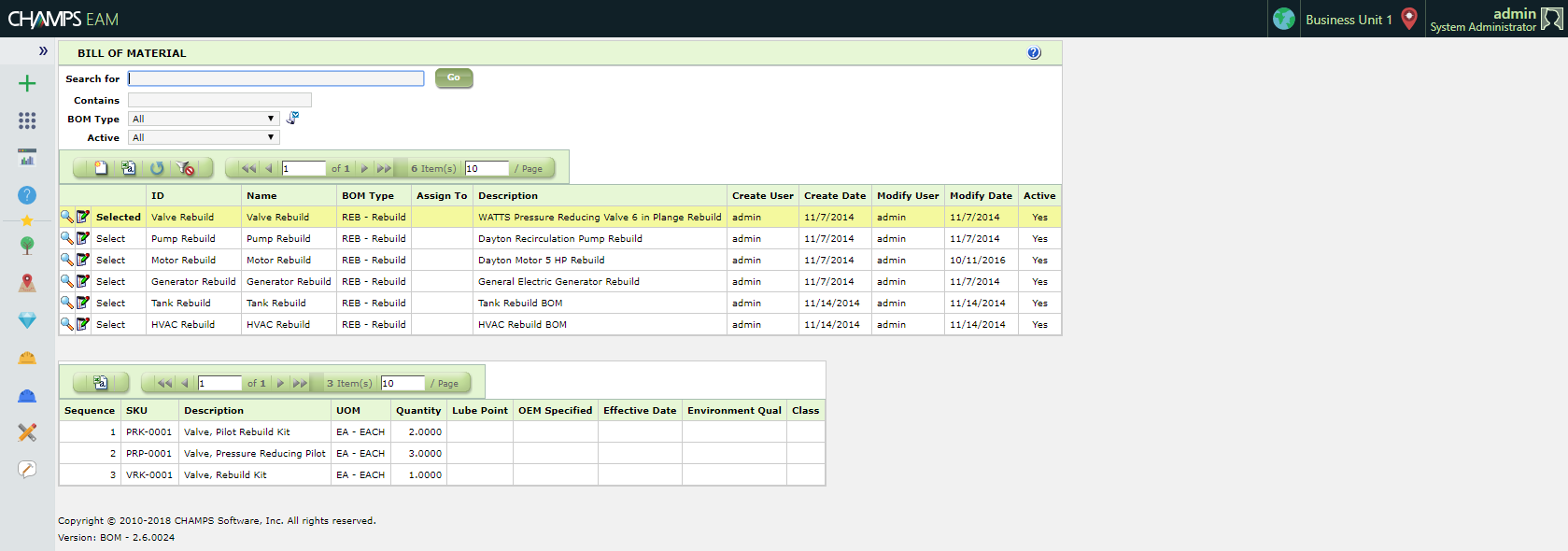1568x551 pixels.
Task: Refresh the Bill of Material list
Action: coord(157,168)
